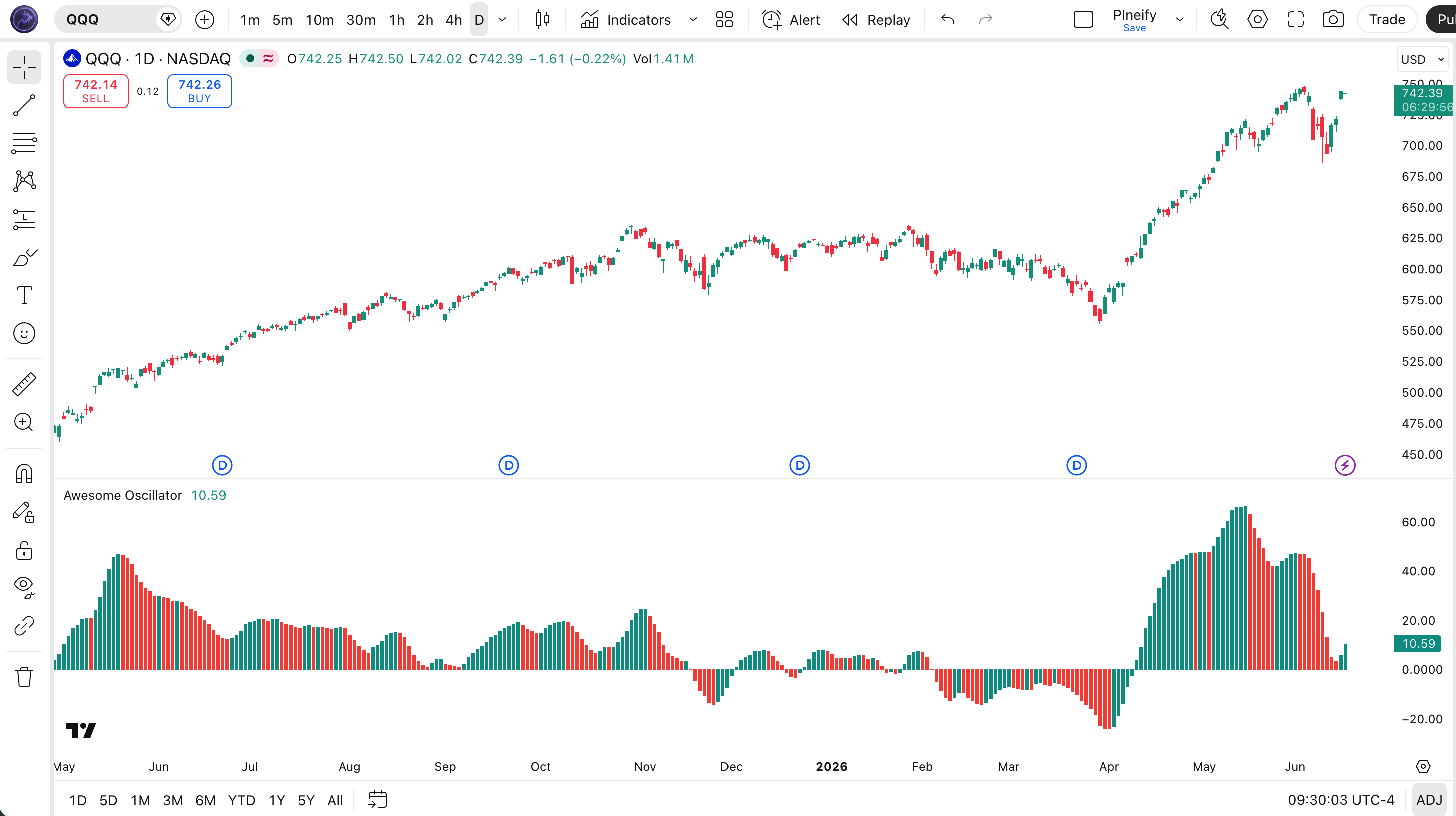
Task: Save the Plneify layout
Action: pyautogui.click(x=1134, y=28)
